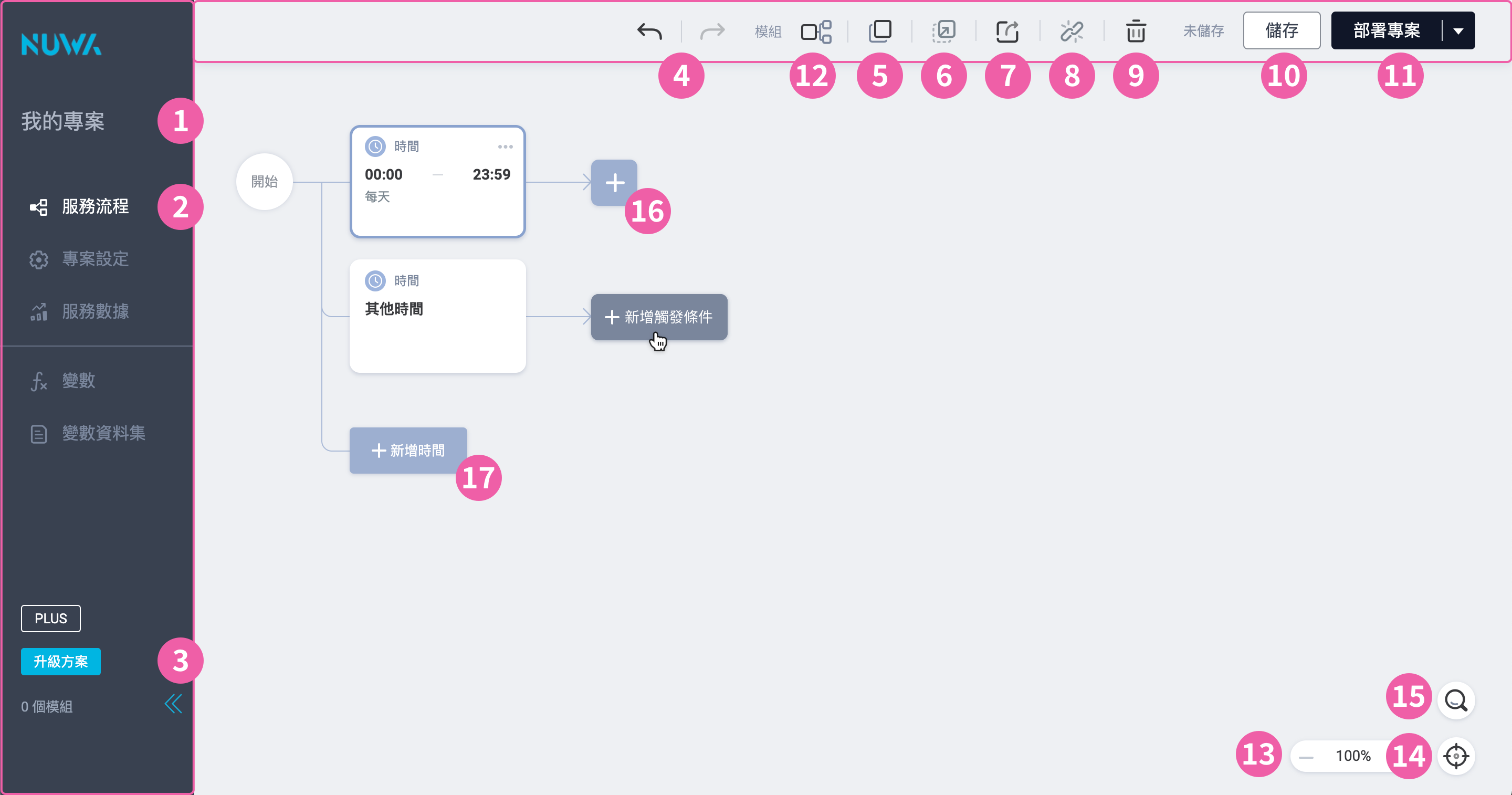Click the trash delete icon
This screenshot has width=1512, height=795.
[1136, 31]
